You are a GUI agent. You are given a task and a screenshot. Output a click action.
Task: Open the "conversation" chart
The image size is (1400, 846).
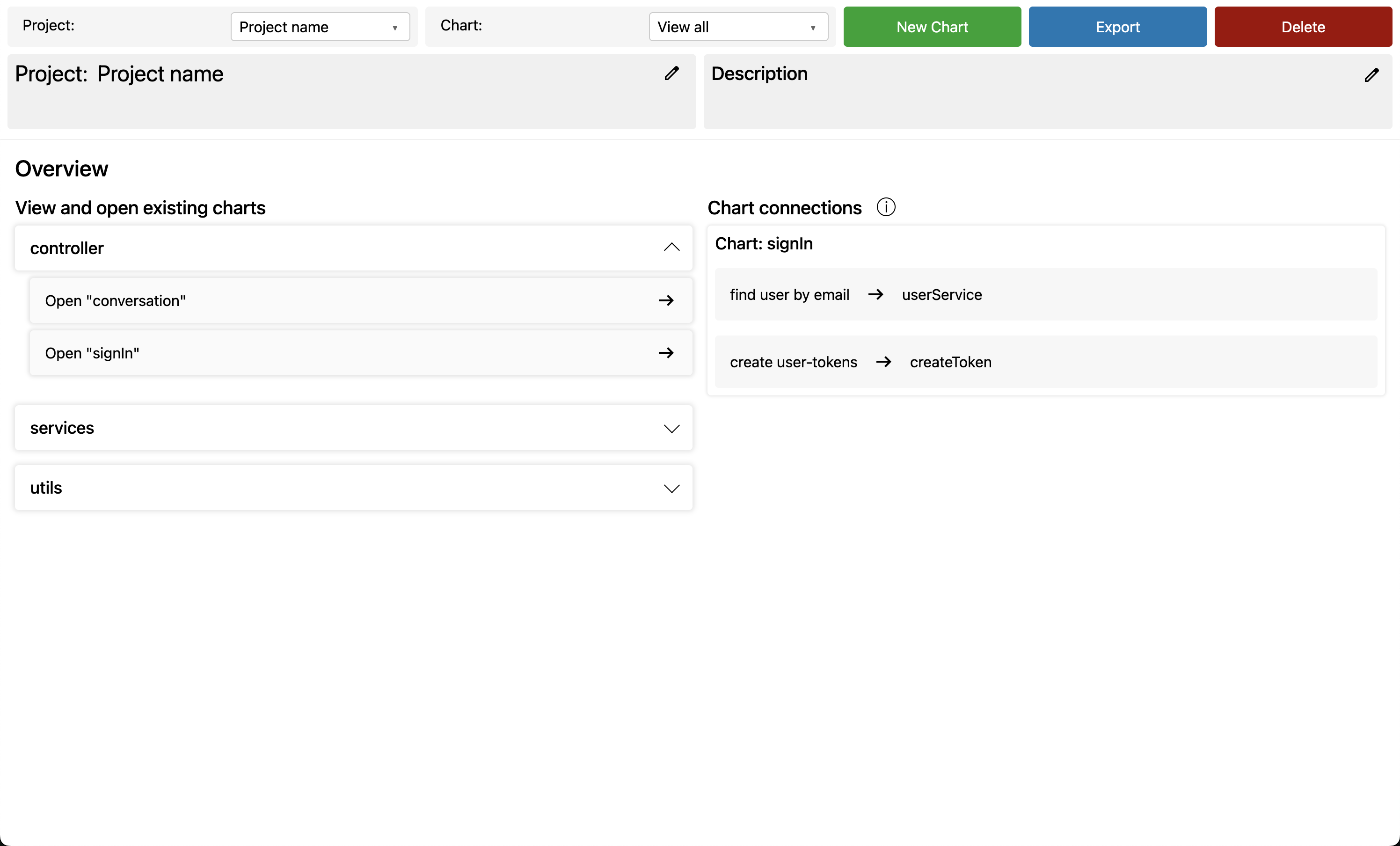pos(361,300)
